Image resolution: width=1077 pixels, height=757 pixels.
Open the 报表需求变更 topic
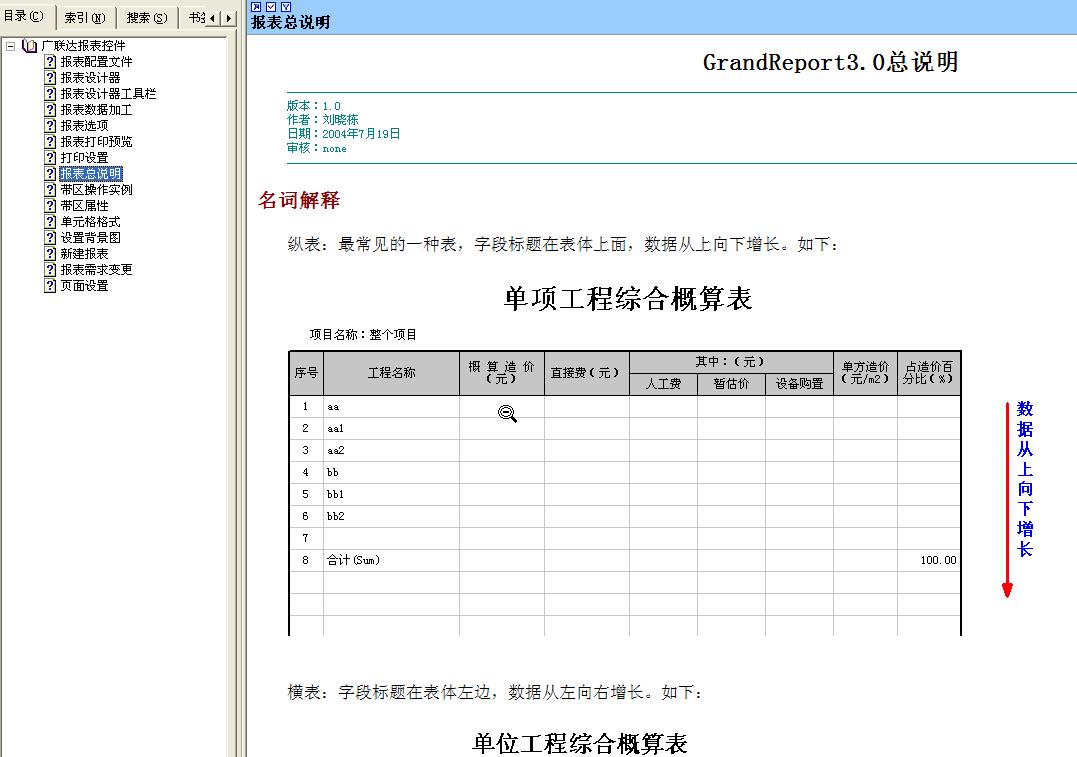[96, 270]
